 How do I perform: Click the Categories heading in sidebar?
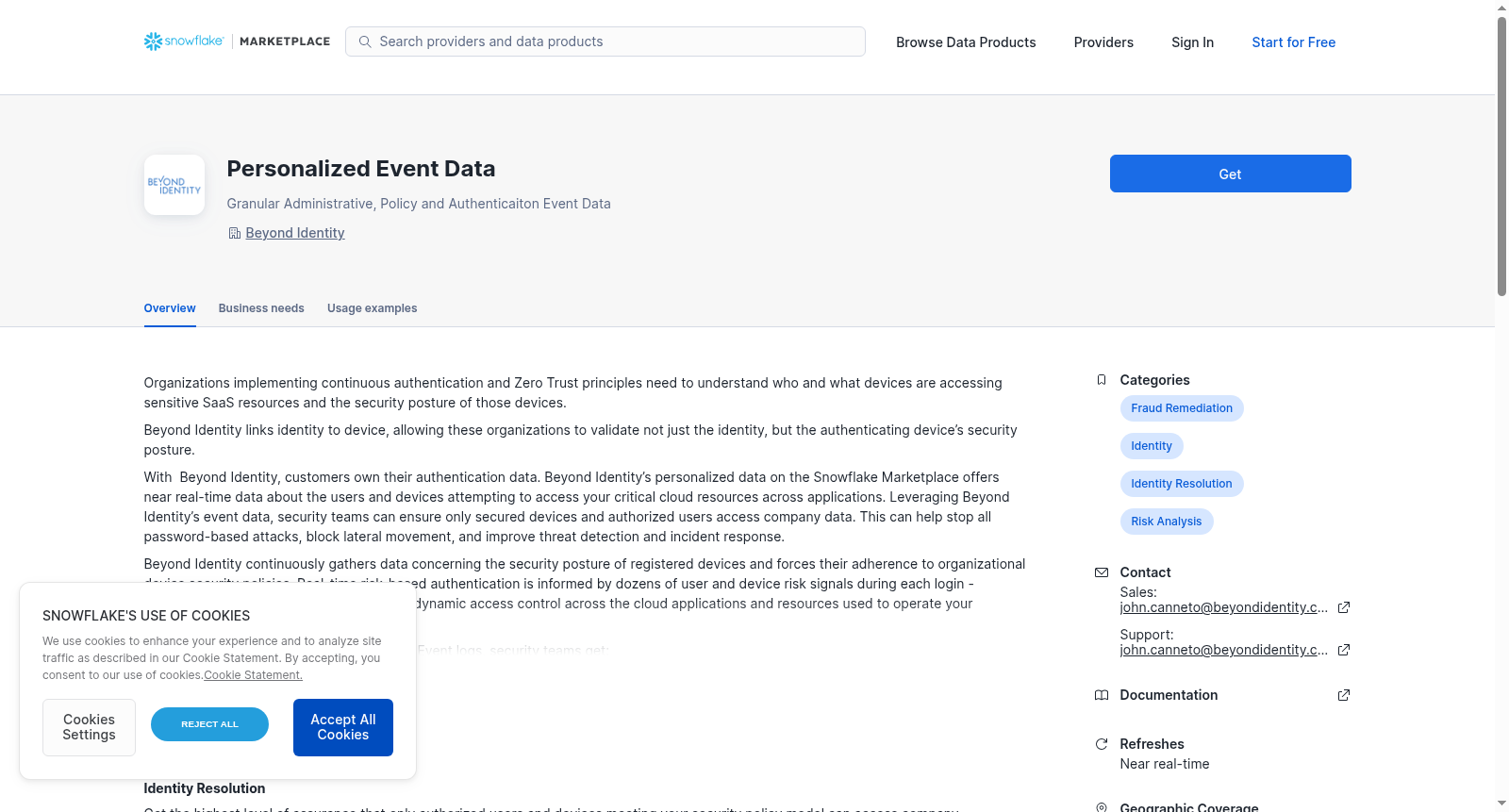[x=1154, y=380]
